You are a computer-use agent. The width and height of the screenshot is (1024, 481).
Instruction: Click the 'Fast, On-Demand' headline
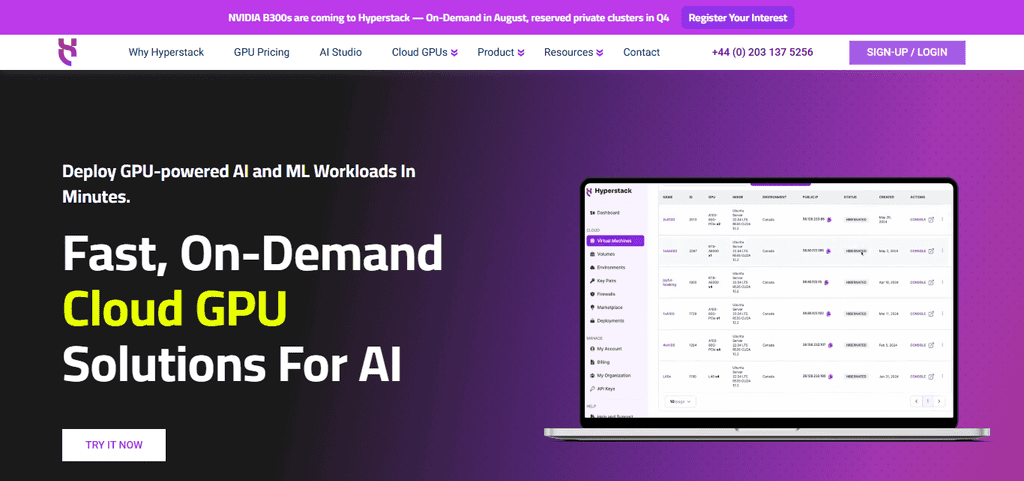point(252,253)
